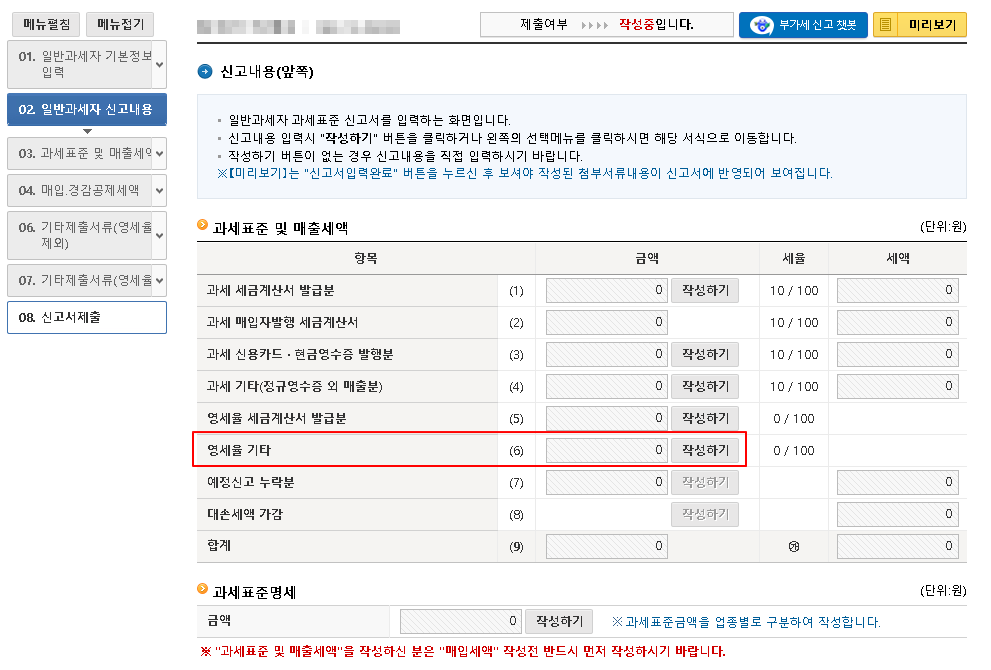
Task: Expand the 04. 매입.경감공제세액 chevron
Action: click(x=159, y=191)
